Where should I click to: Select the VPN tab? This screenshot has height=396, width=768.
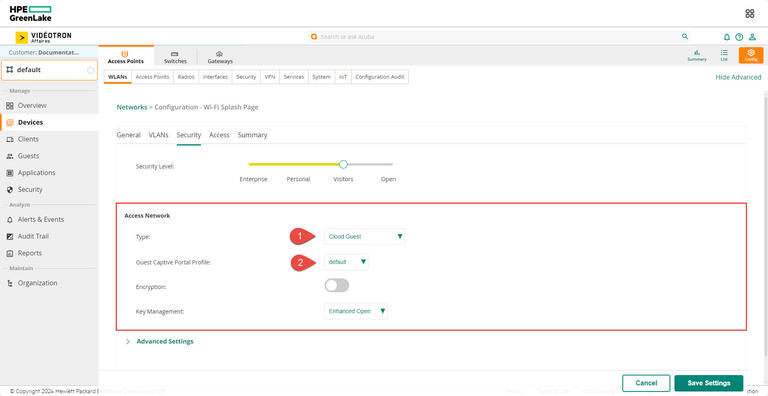point(269,77)
